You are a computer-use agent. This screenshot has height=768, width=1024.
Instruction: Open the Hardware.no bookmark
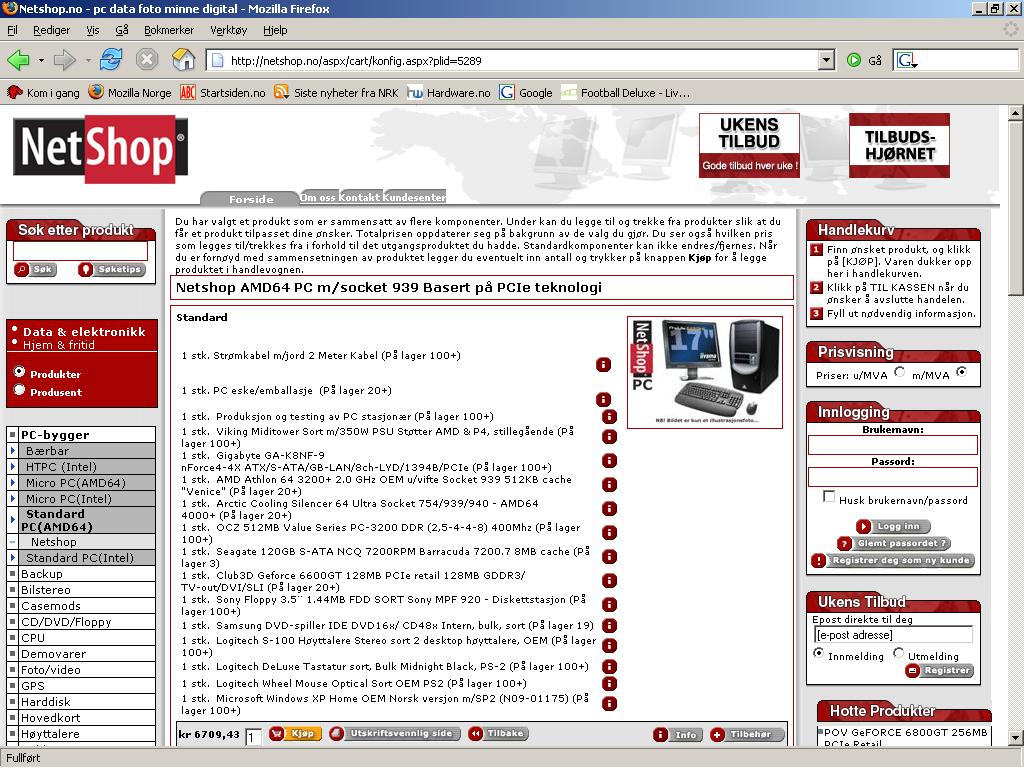[x=449, y=93]
